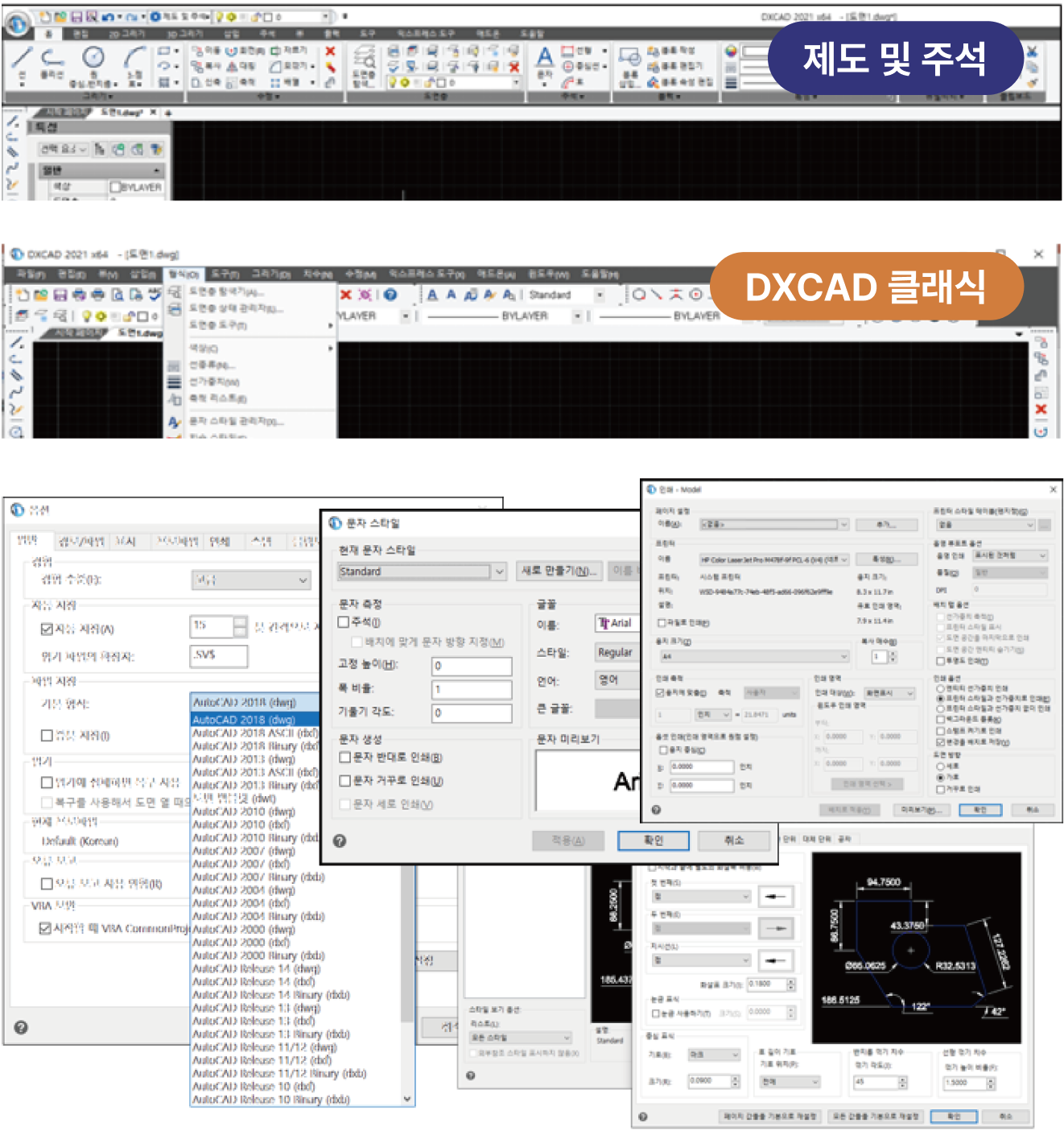Select the Circle tool in ribbon
Image resolution: width=1064 pixels, height=1131 pixels.
pos(94,57)
